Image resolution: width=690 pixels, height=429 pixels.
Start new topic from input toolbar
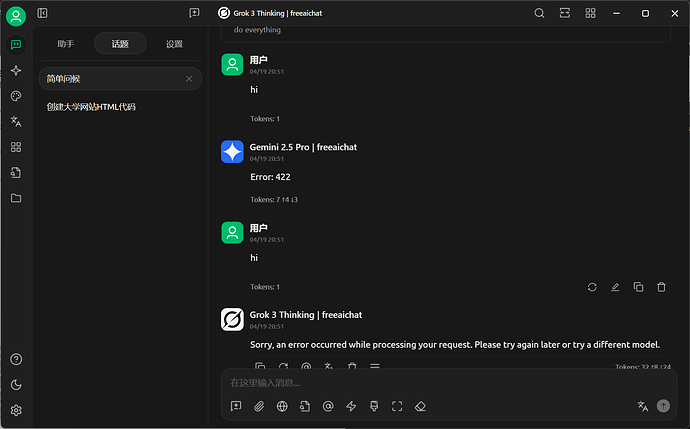(236, 406)
